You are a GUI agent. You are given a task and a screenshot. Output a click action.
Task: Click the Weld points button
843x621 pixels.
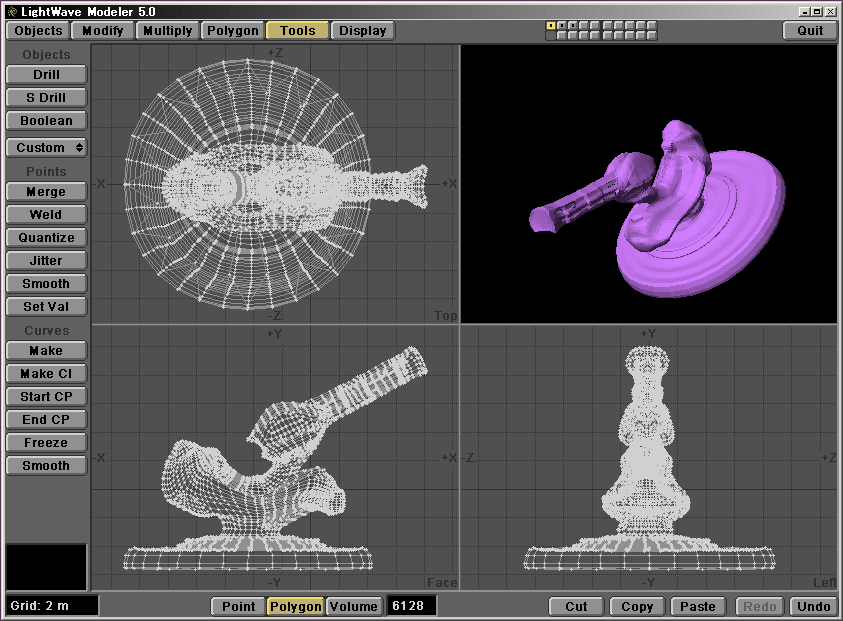pos(46,215)
